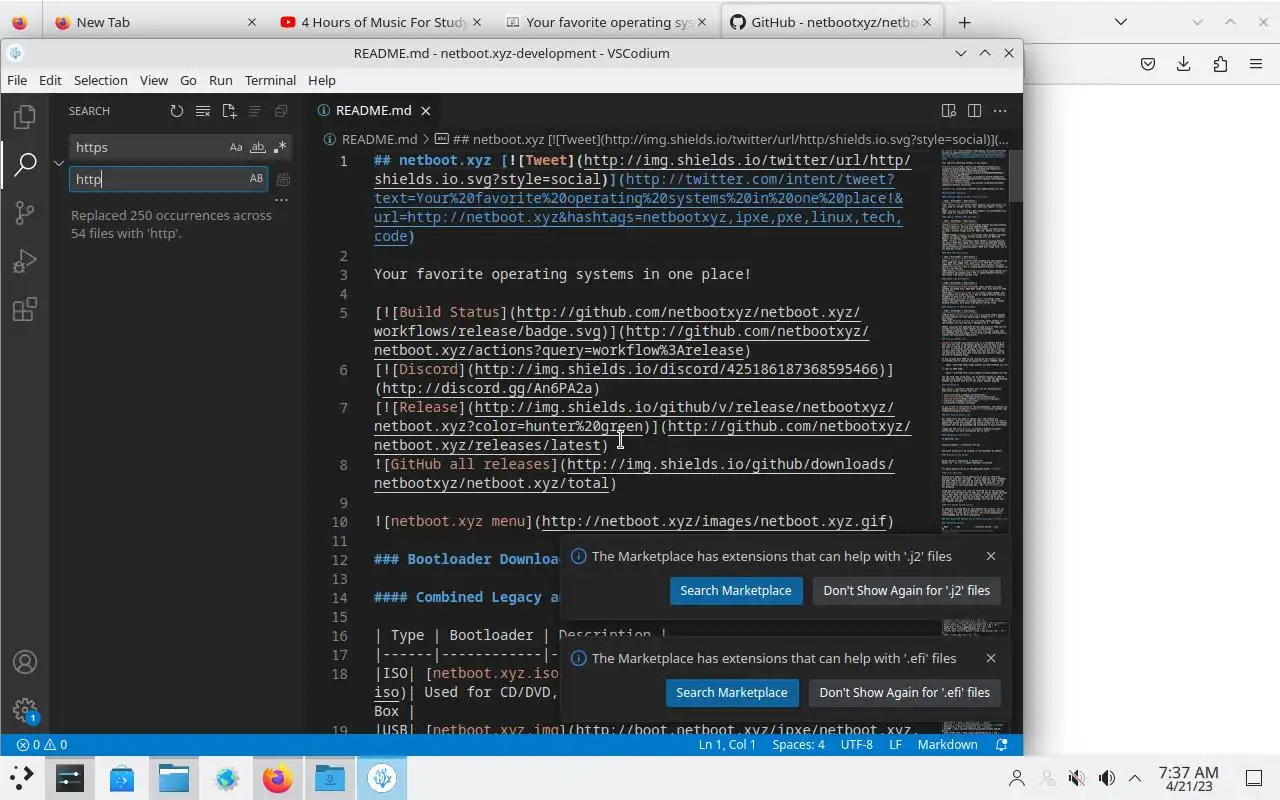The height and width of the screenshot is (800, 1280).
Task: Open the Run menu
Action: 221,80
